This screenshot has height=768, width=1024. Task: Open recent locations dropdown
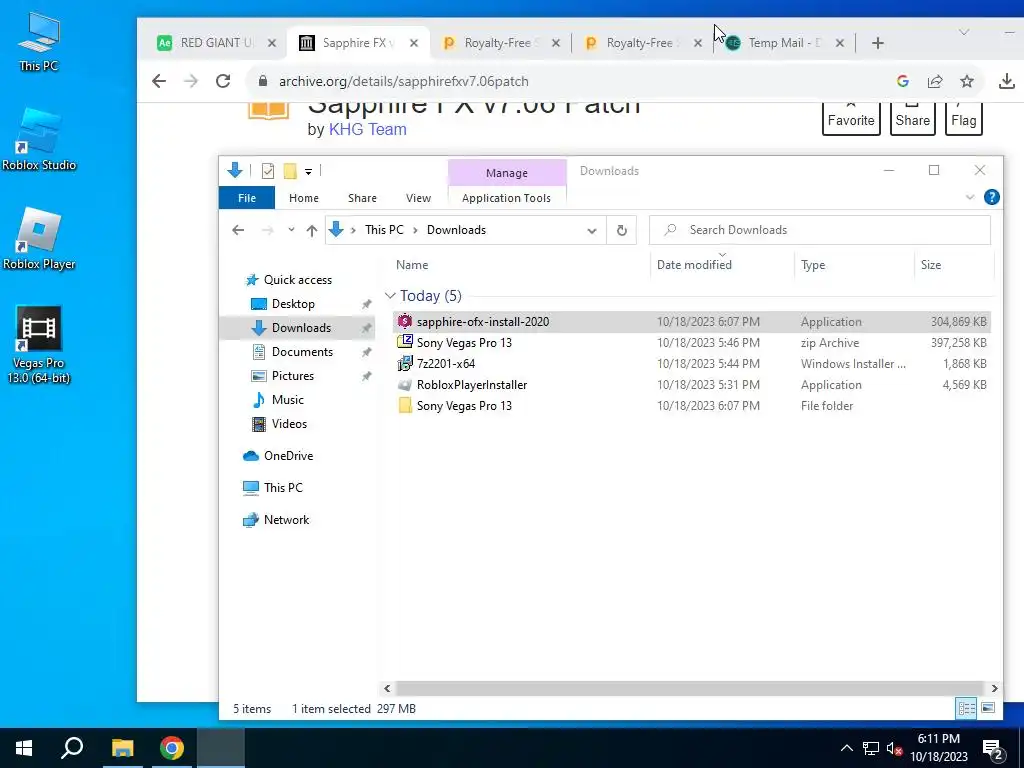pos(291,230)
